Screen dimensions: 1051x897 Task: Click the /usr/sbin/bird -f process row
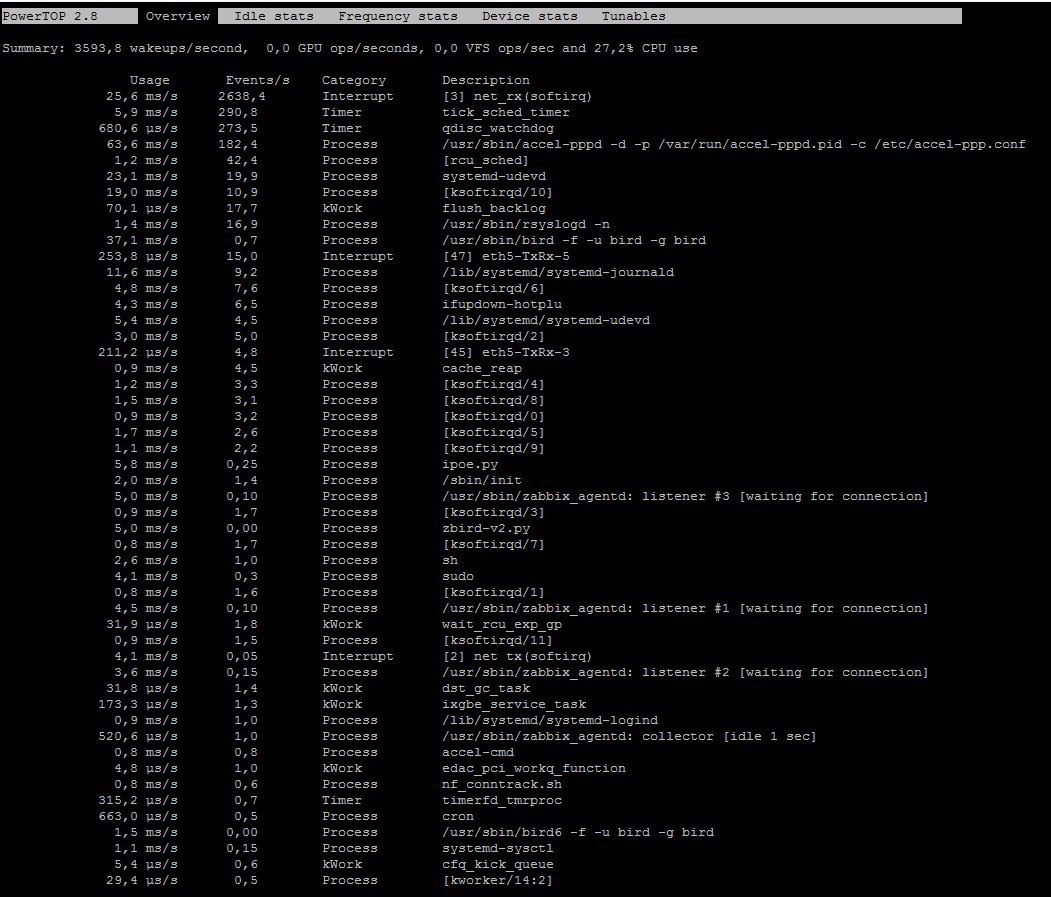click(x=406, y=240)
